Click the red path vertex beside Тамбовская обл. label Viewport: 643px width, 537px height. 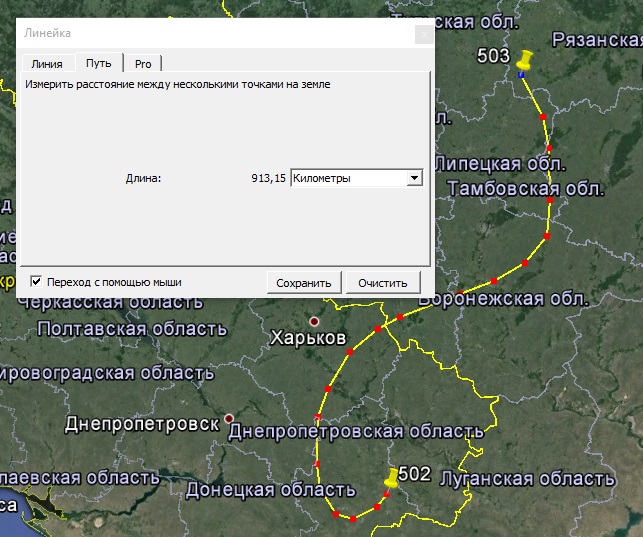tap(551, 200)
